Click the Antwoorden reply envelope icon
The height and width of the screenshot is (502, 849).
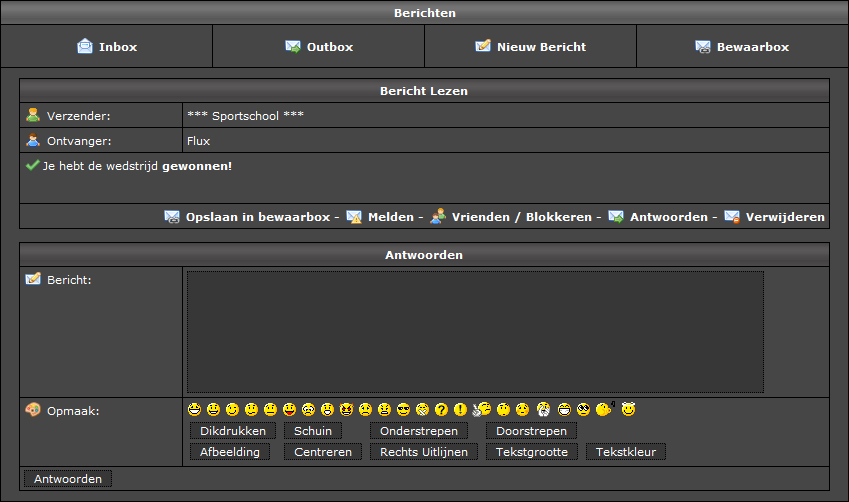pyautogui.click(x=616, y=217)
